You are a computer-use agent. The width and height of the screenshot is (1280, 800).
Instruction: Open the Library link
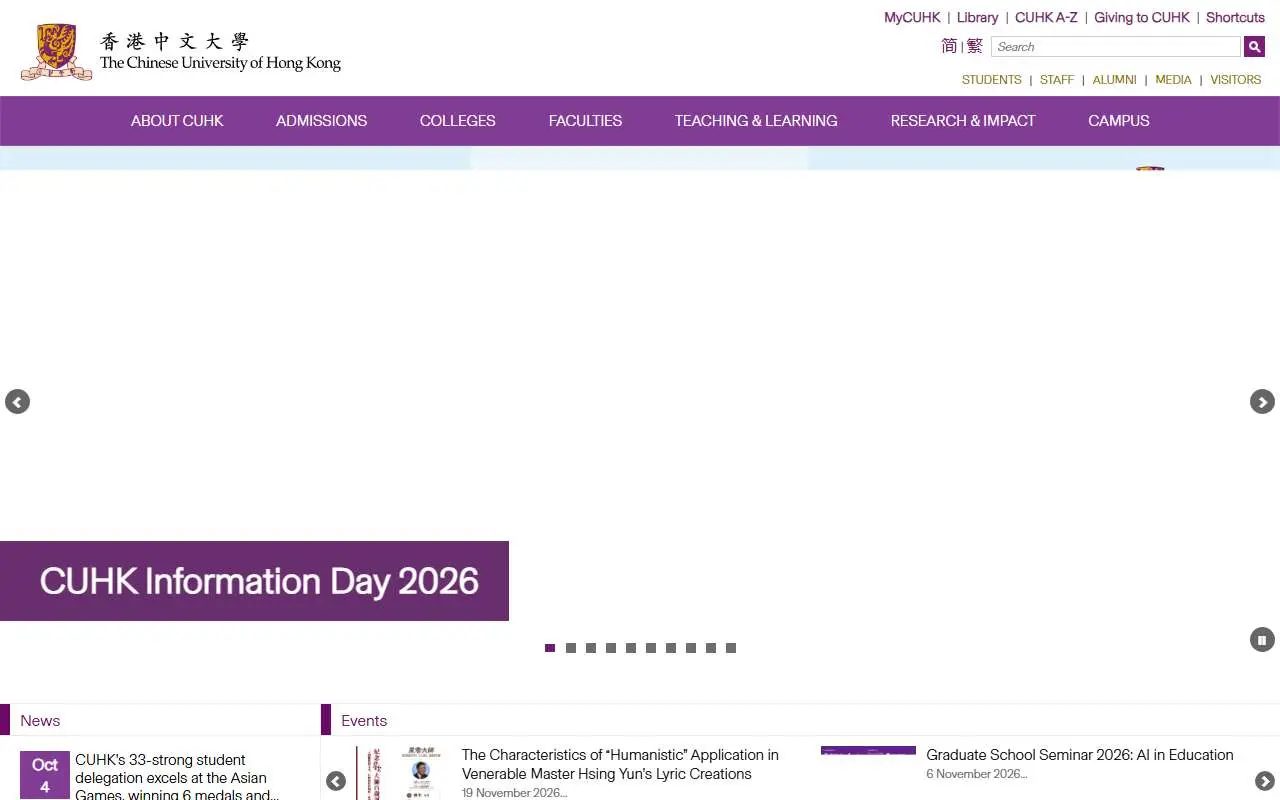coord(977,17)
